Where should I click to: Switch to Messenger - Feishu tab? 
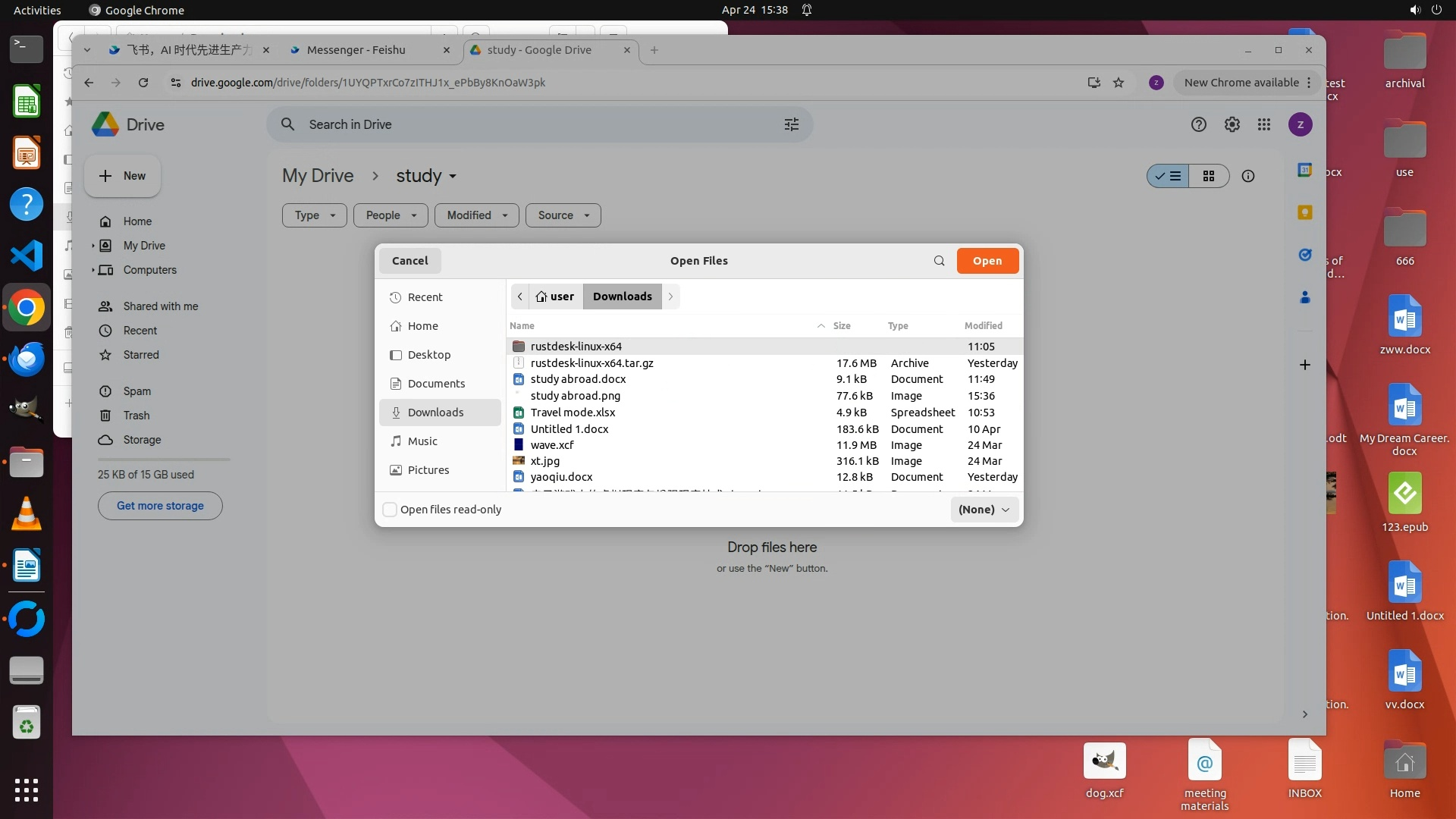point(356,50)
